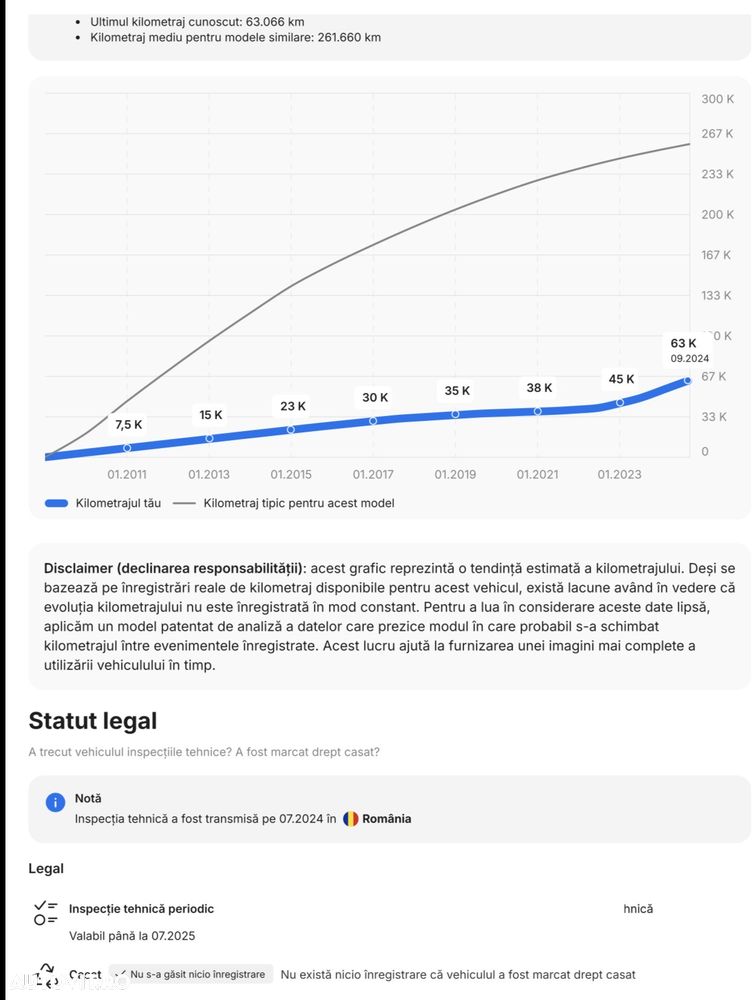Select the 7,5 K data point on chart
This screenshot has height=1000, width=752.
127,448
